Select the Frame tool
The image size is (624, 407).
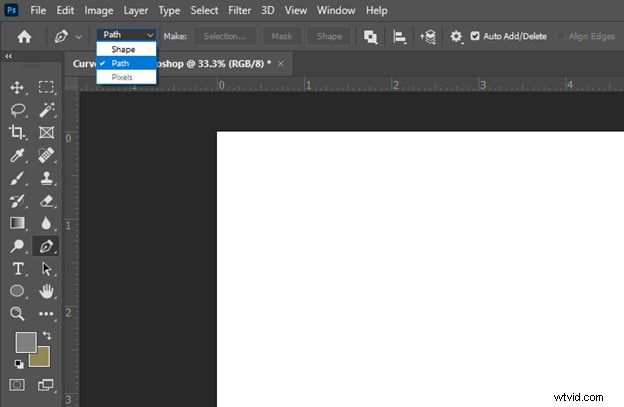(47, 132)
